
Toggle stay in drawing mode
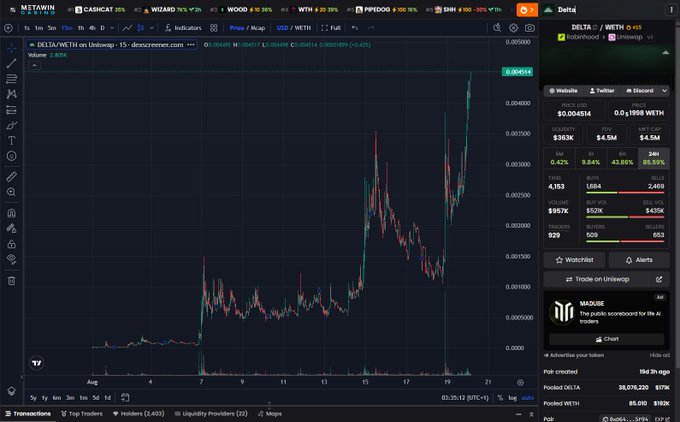12,228
